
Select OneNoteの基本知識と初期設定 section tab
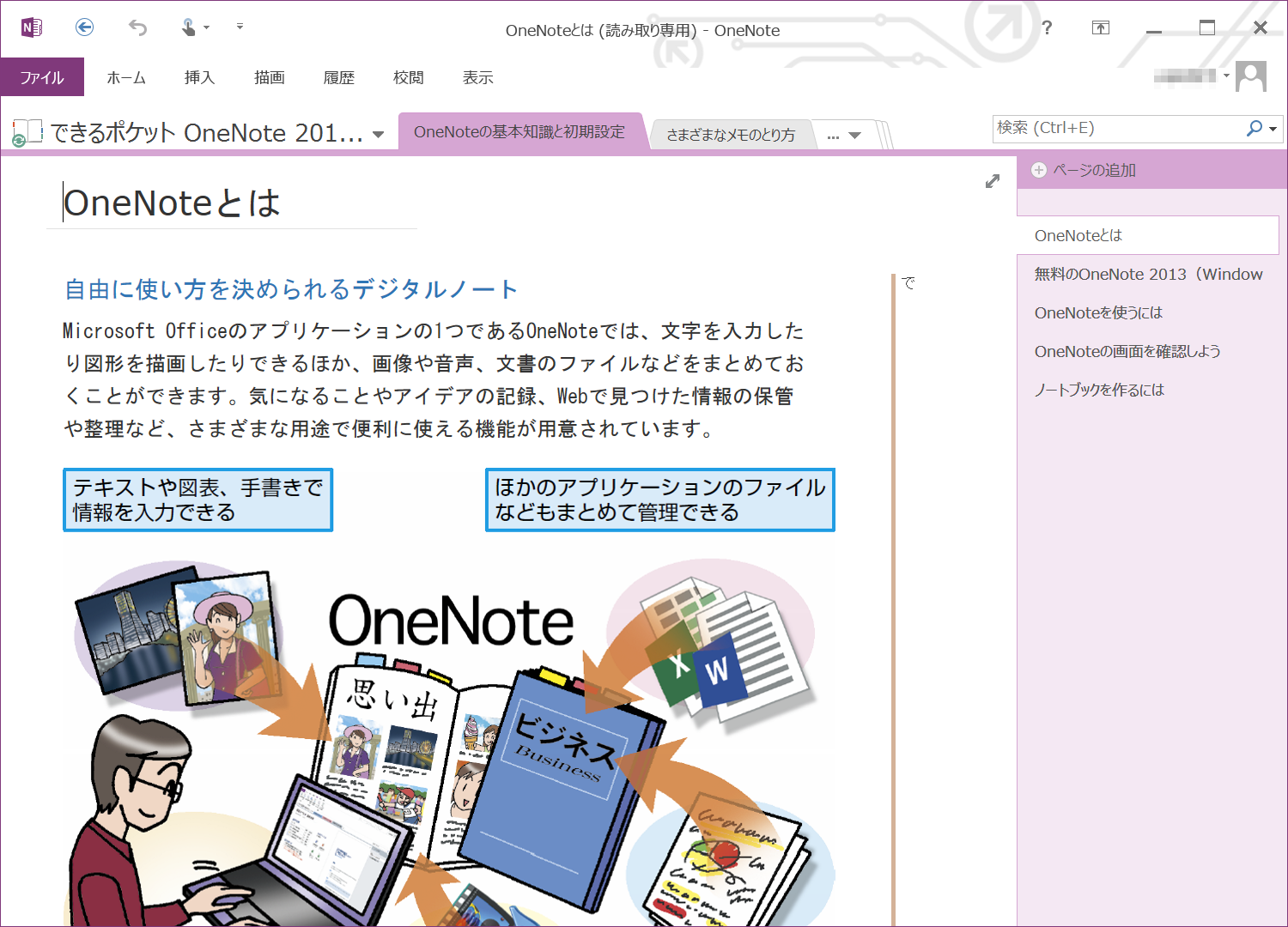click(519, 132)
